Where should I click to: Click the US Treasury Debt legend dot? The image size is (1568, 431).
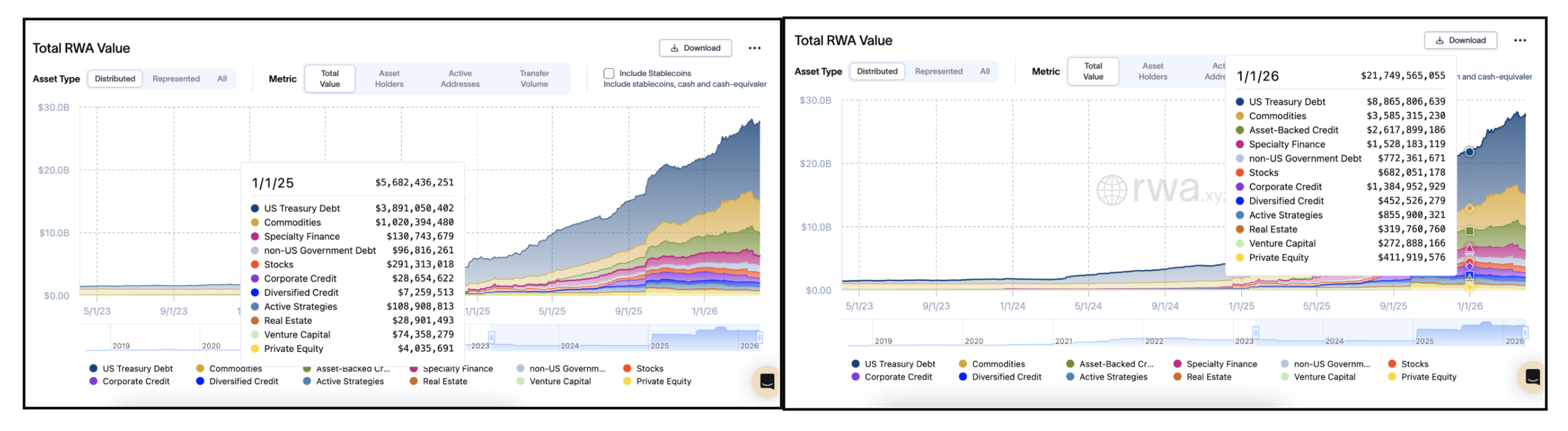pyautogui.click(x=93, y=368)
